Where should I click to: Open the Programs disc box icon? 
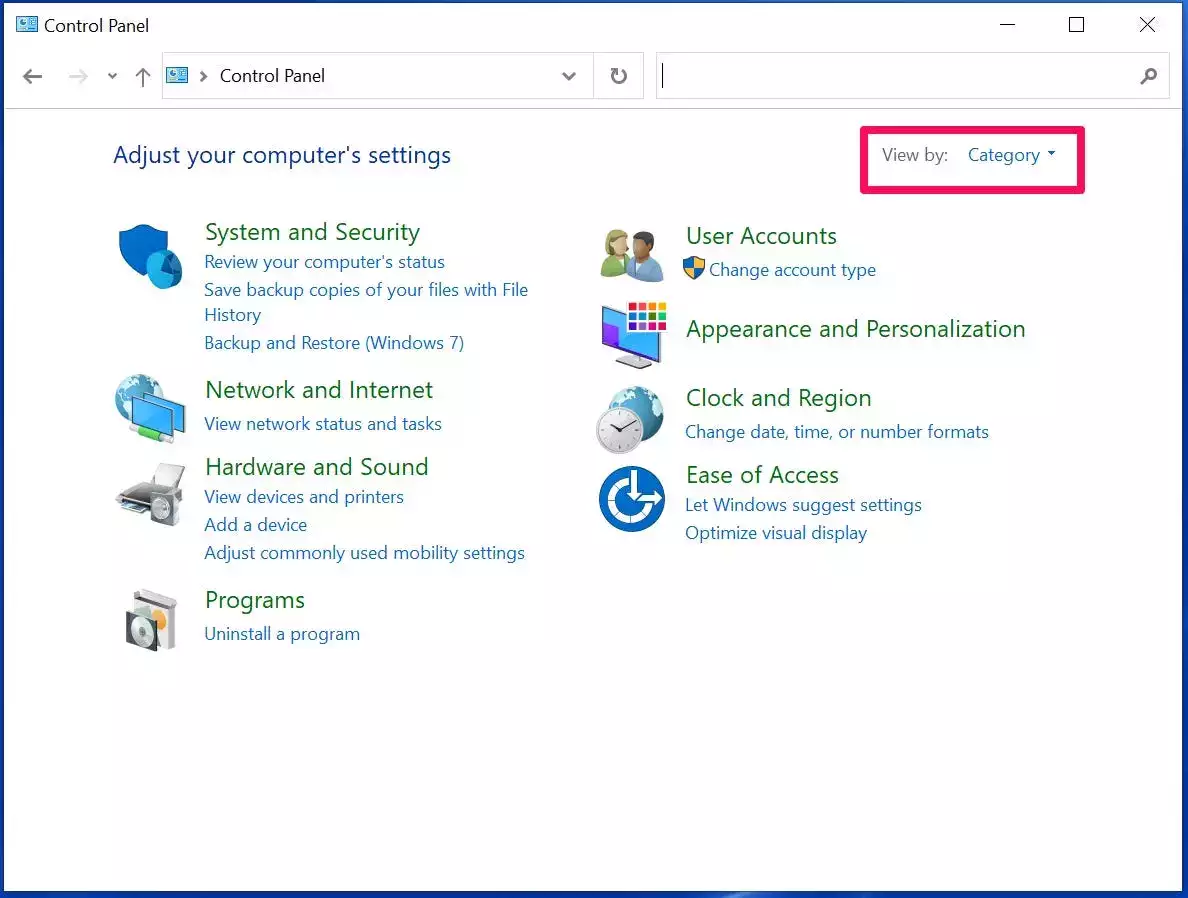[x=150, y=619]
